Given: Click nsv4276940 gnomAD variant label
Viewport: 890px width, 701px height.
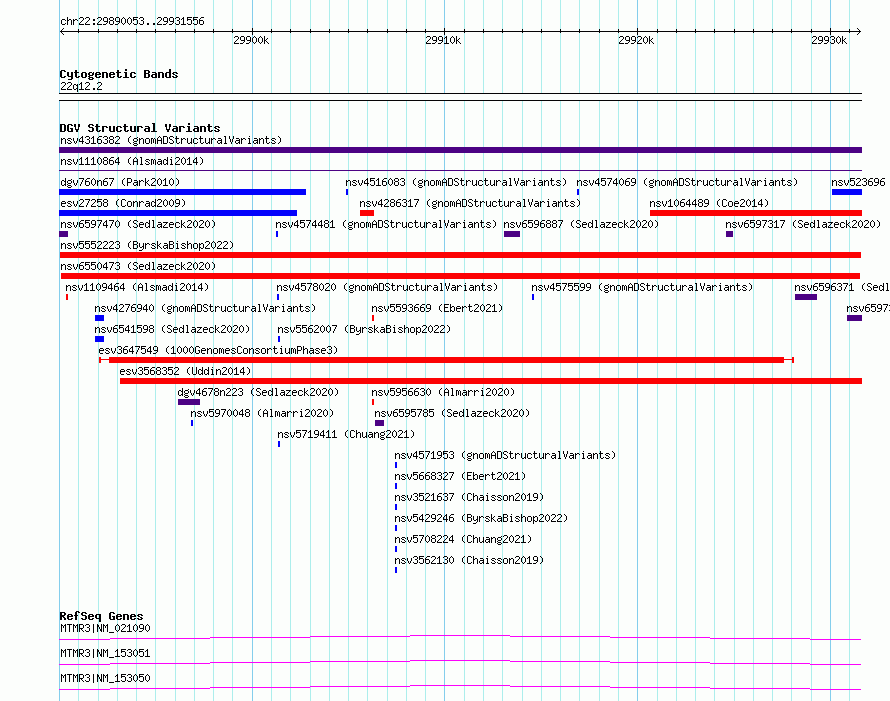Looking at the screenshot, I should tap(205, 308).
